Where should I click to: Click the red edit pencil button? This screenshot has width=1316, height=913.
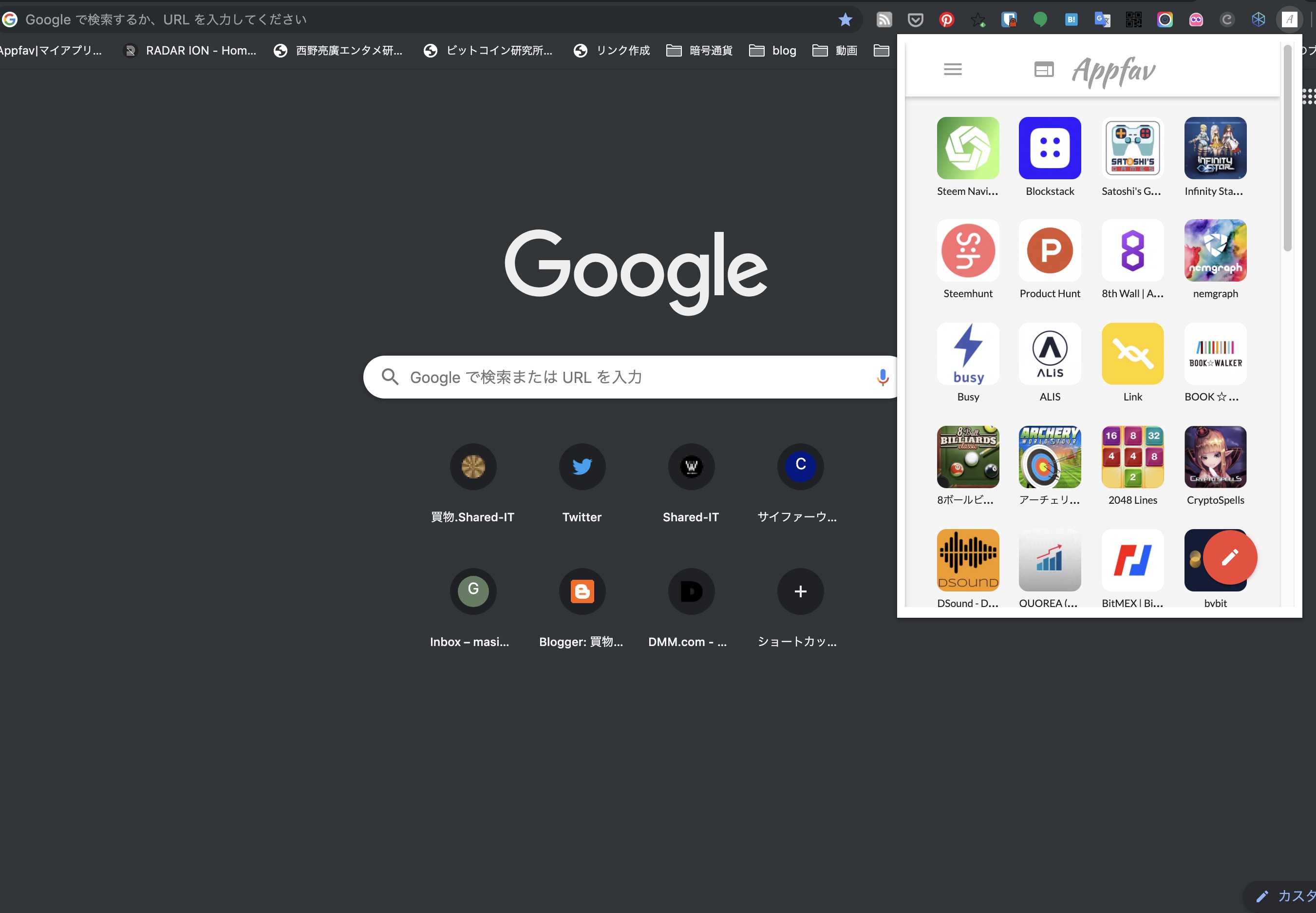pyautogui.click(x=1230, y=557)
